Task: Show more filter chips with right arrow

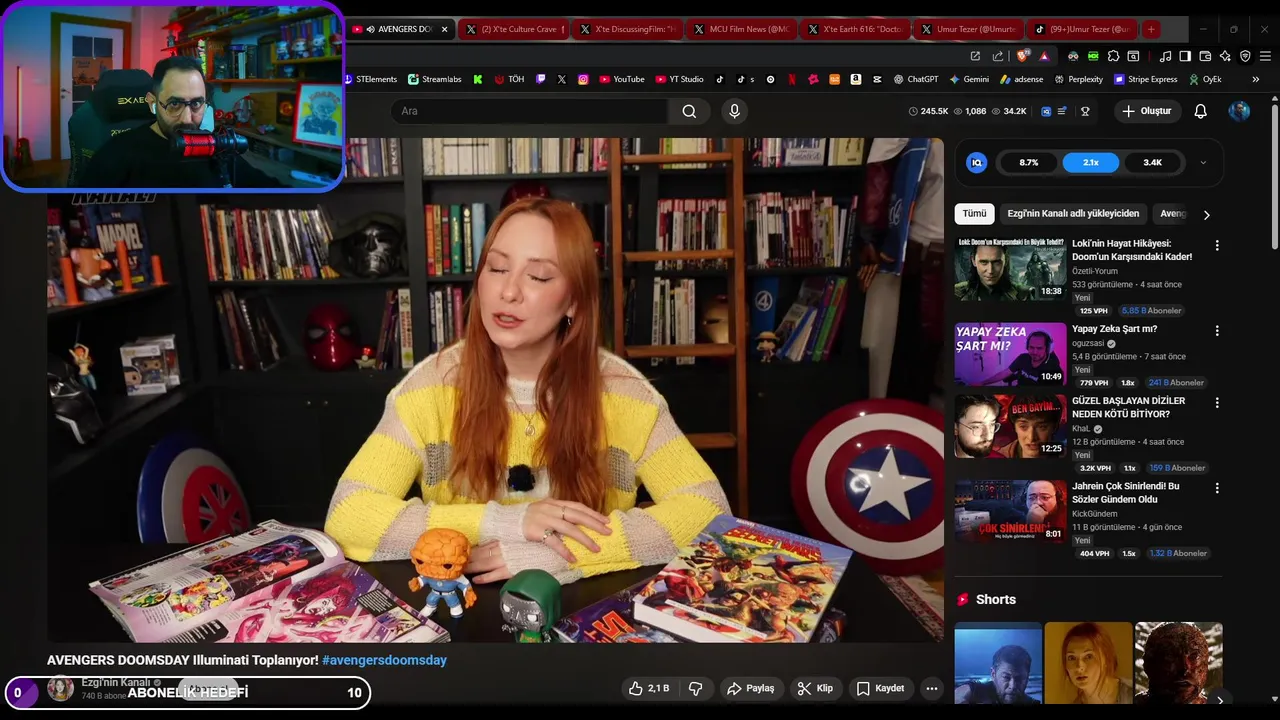Action: tap(1206, 214)
